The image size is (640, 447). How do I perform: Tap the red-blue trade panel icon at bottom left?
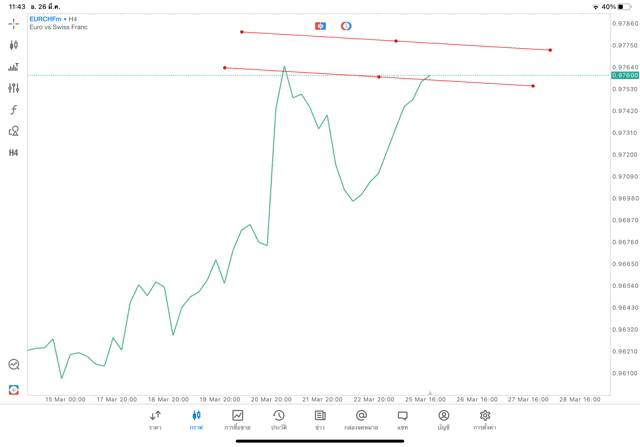coord(14,390)
